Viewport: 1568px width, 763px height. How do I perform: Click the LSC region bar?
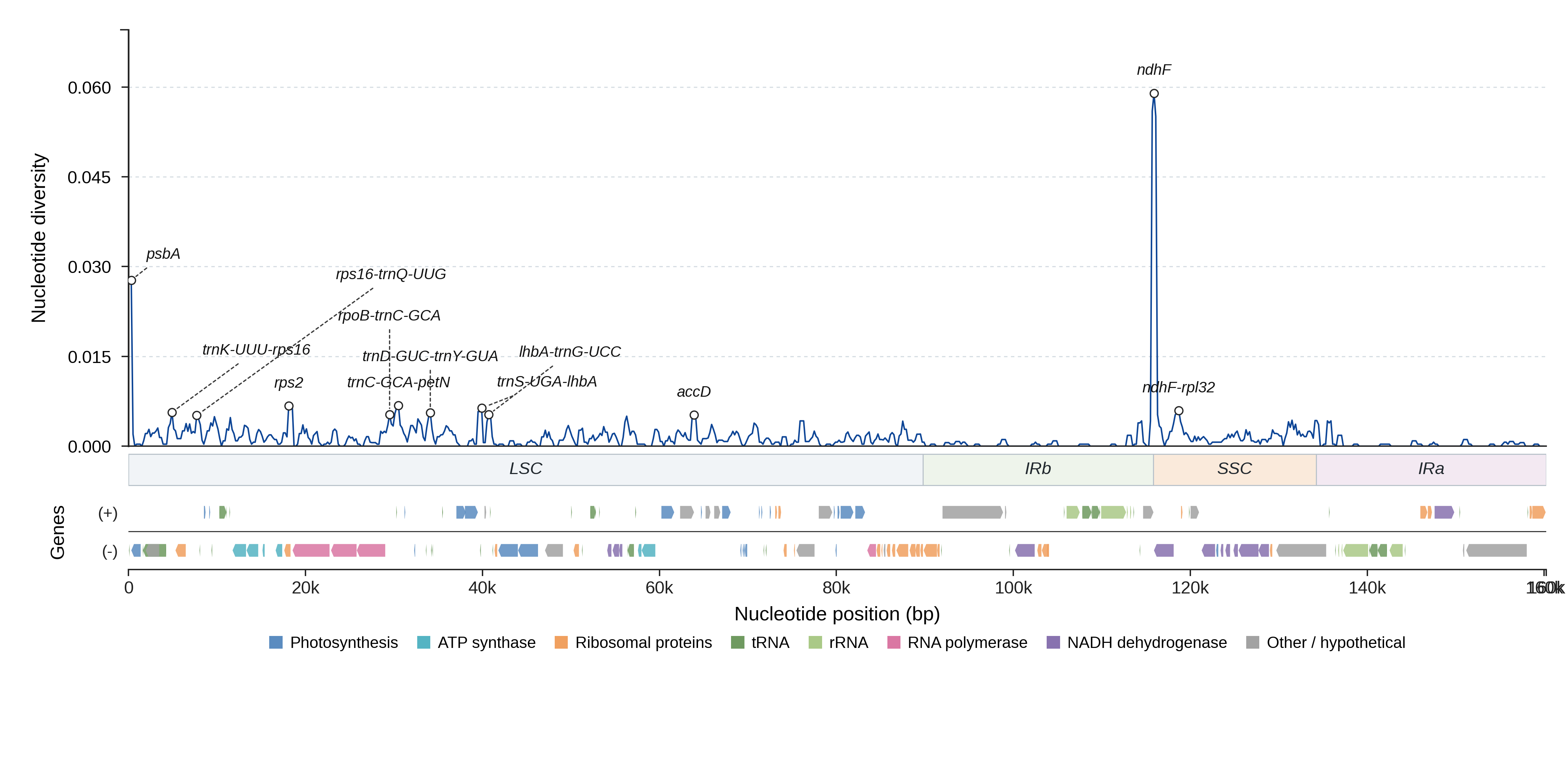[526, 469]
